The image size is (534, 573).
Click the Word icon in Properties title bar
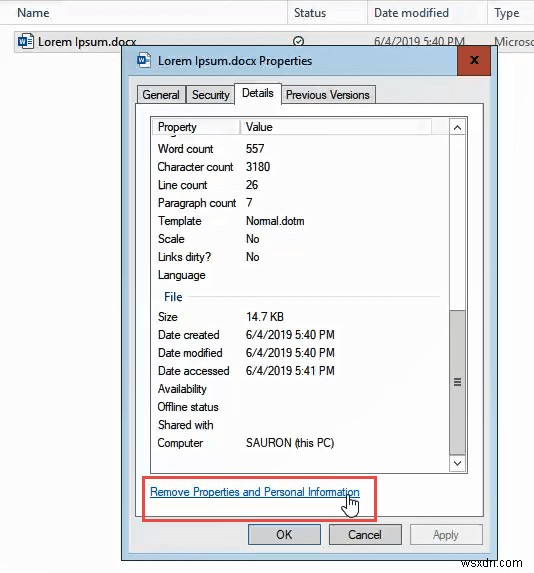click(144, 61)
